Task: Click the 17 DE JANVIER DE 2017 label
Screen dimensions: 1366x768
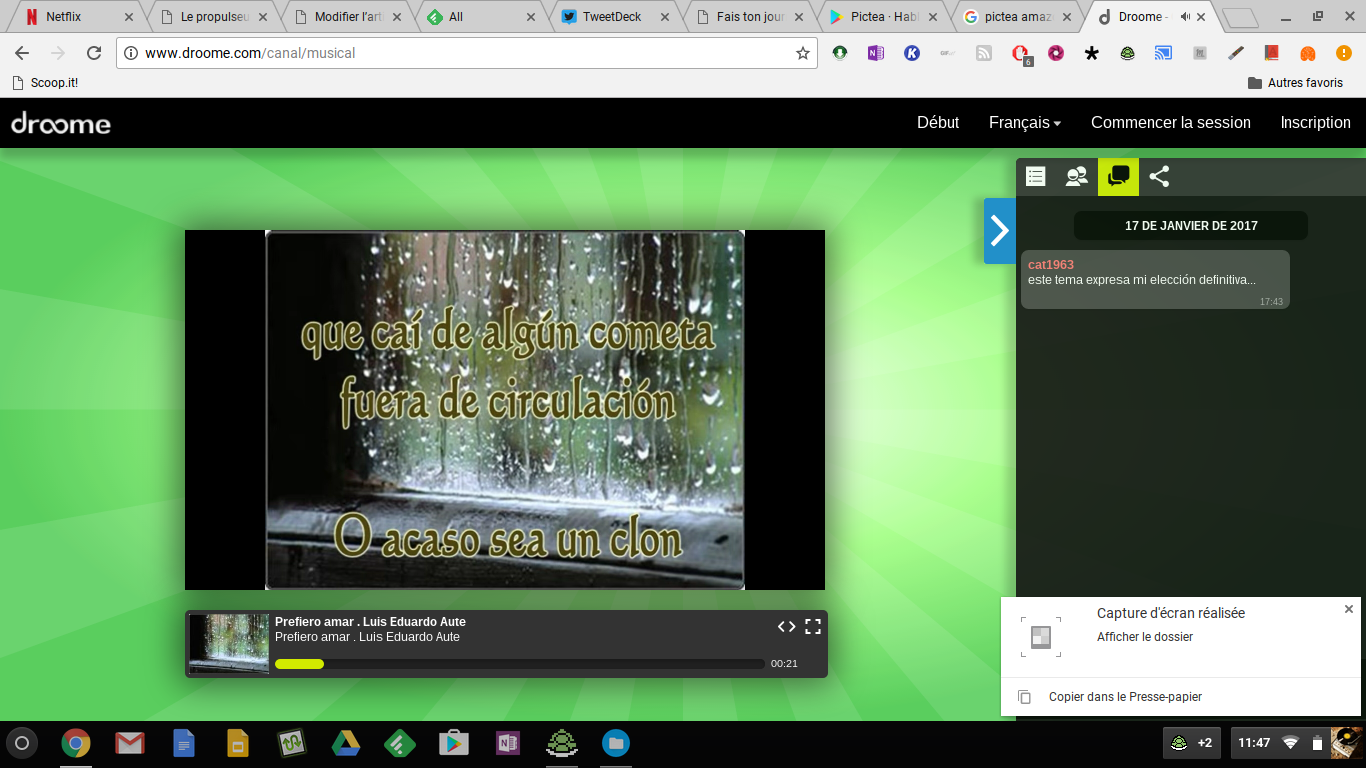Action: tap(1191, 226)
